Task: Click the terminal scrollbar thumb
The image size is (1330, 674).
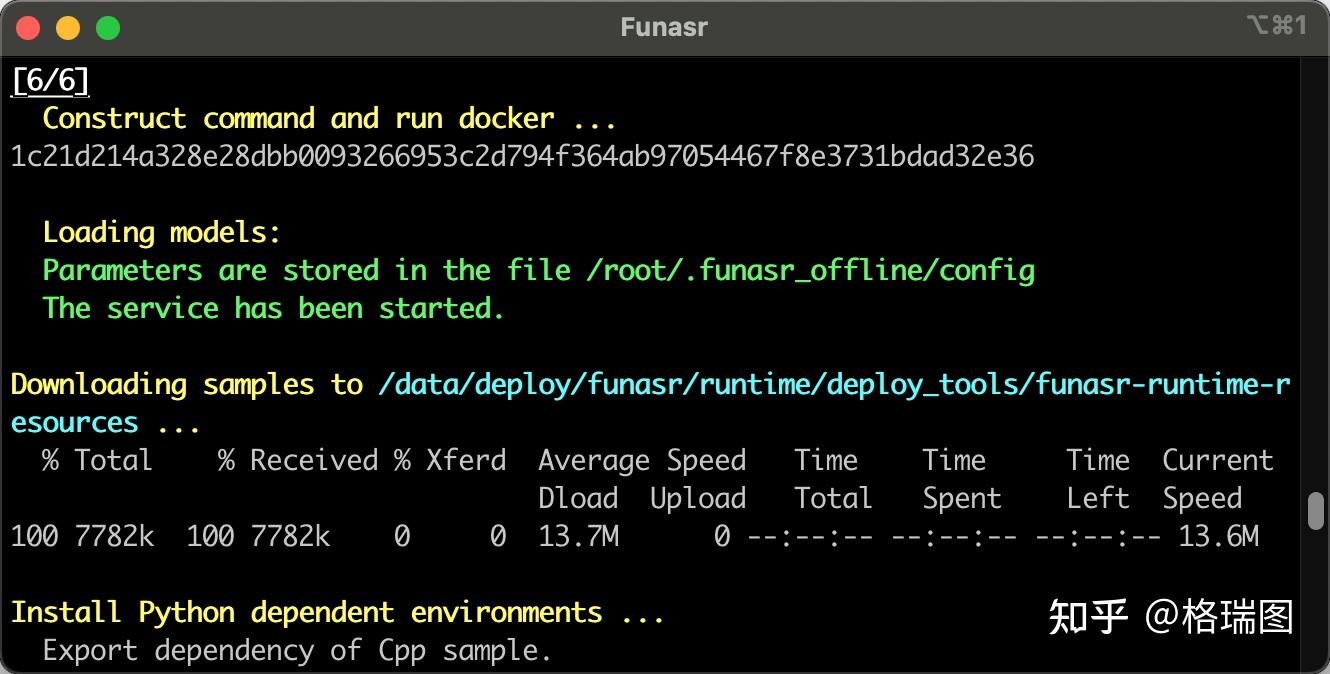Action: [x=1316, y=510]
